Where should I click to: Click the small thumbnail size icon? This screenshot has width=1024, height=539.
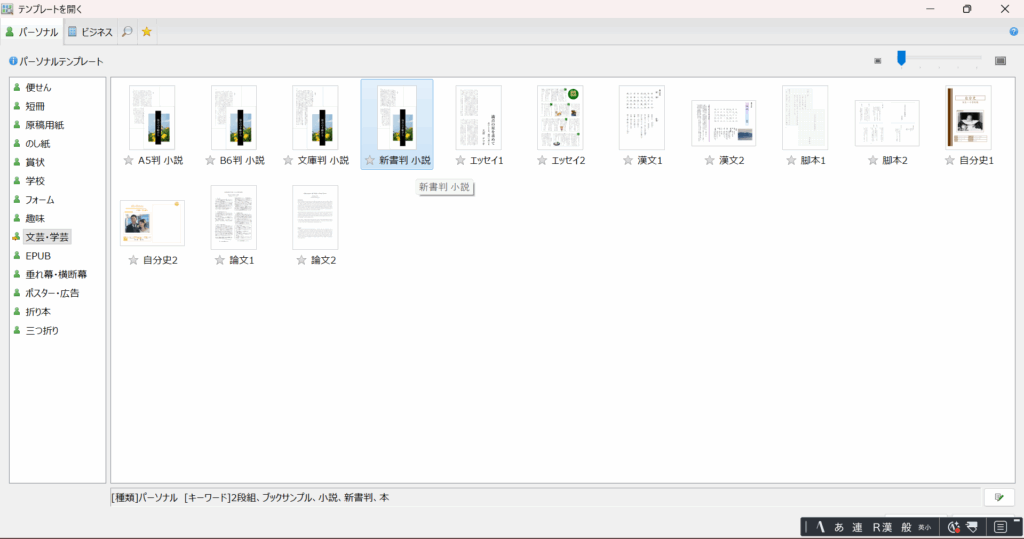pyautogui.click(x=878, y=61)
